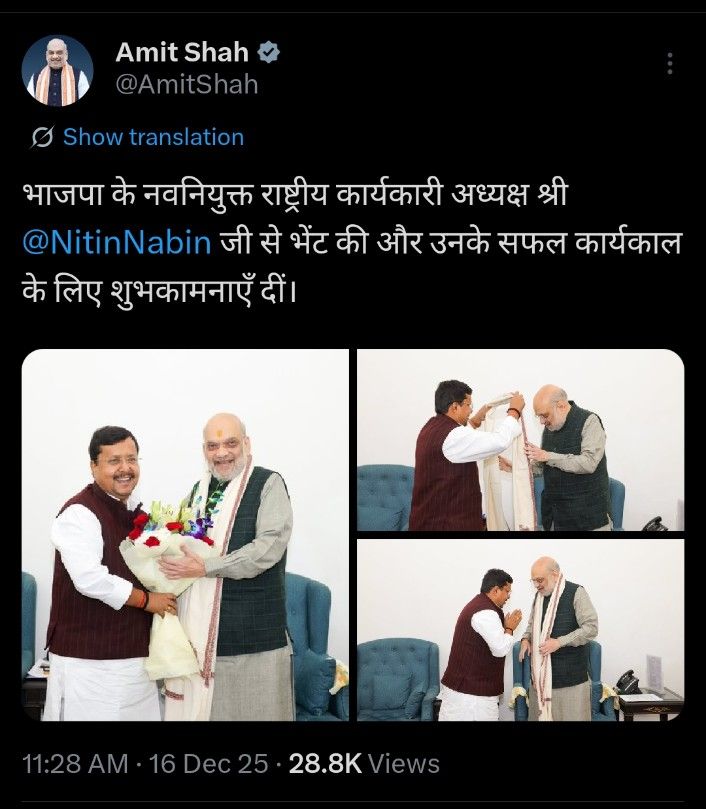Viewport: 706px width, 809px height.
Task: Click the 11:28 AM timestamp
Action: coord(75,764)
